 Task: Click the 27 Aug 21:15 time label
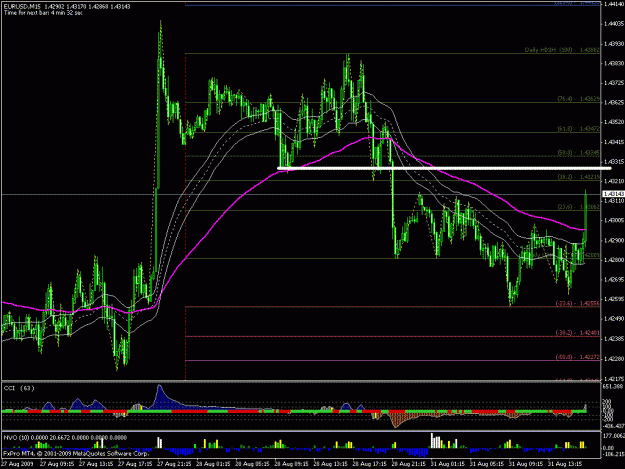[x=174, y=464]
